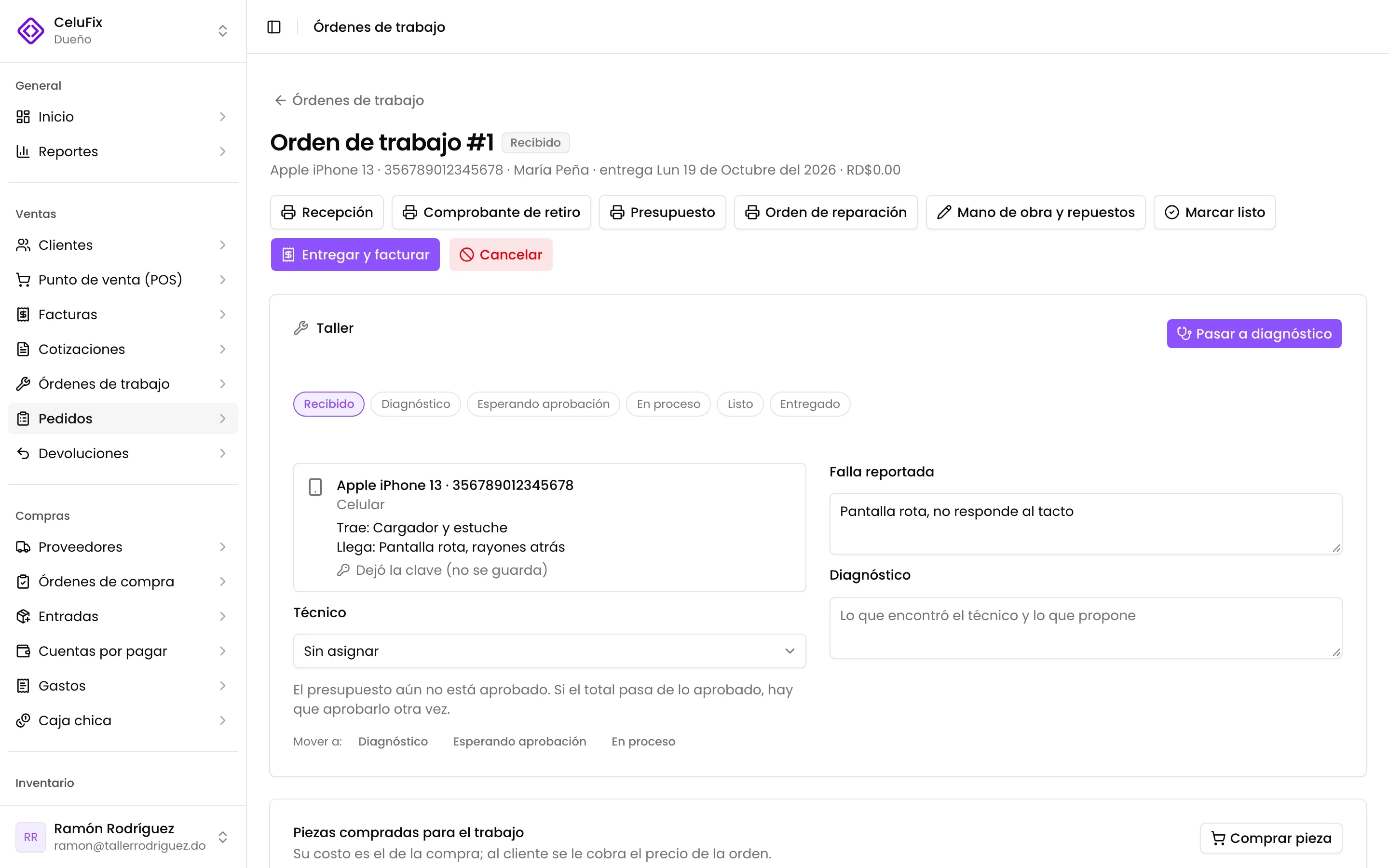Print the Comprobante de retiro

491,212
